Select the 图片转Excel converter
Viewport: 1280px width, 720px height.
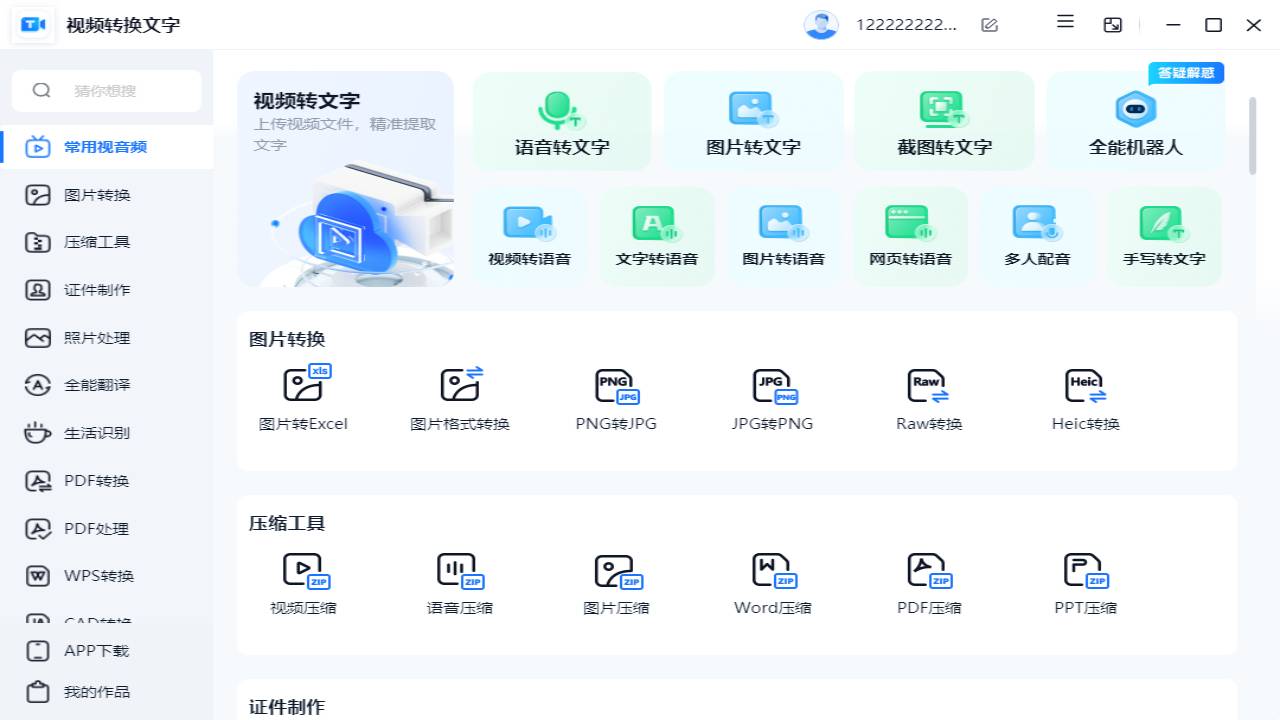303,398
